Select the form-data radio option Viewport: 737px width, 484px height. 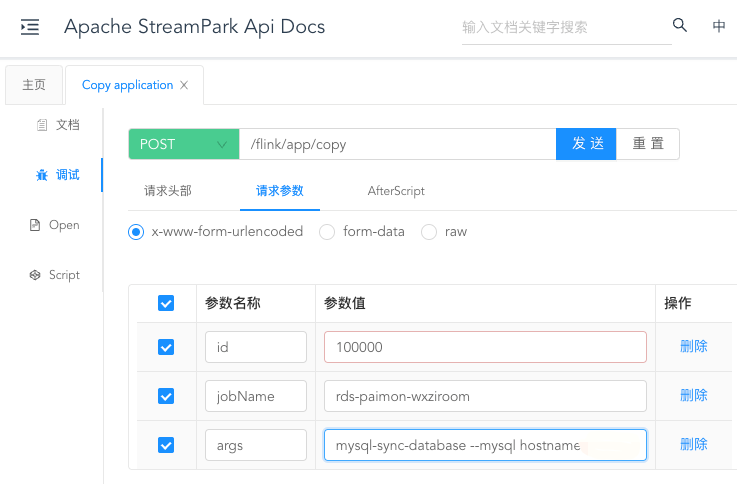coord(326,232)
